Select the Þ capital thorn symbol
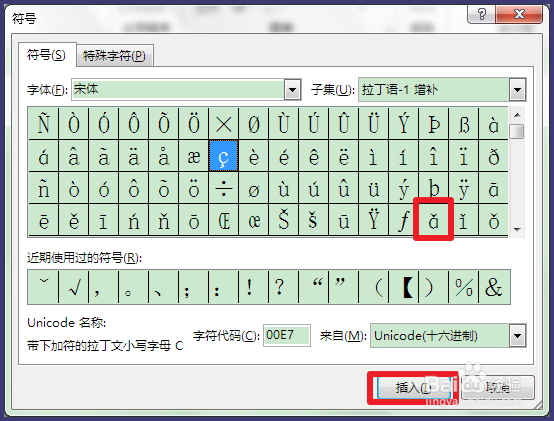Image resolution: width=554 pixels, height=421 pixels. 434,124
